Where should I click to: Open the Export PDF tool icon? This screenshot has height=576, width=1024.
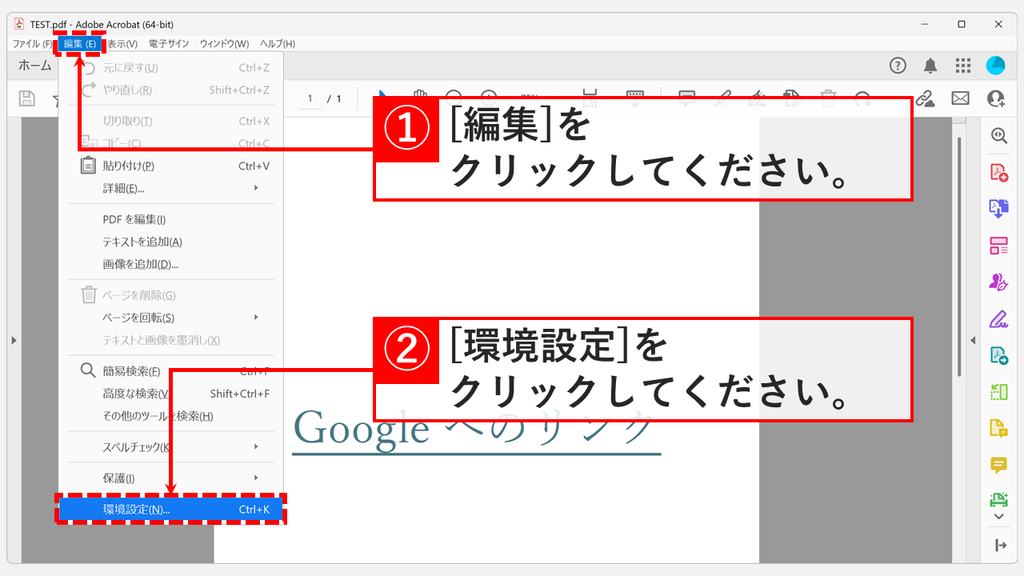[999, 208]
